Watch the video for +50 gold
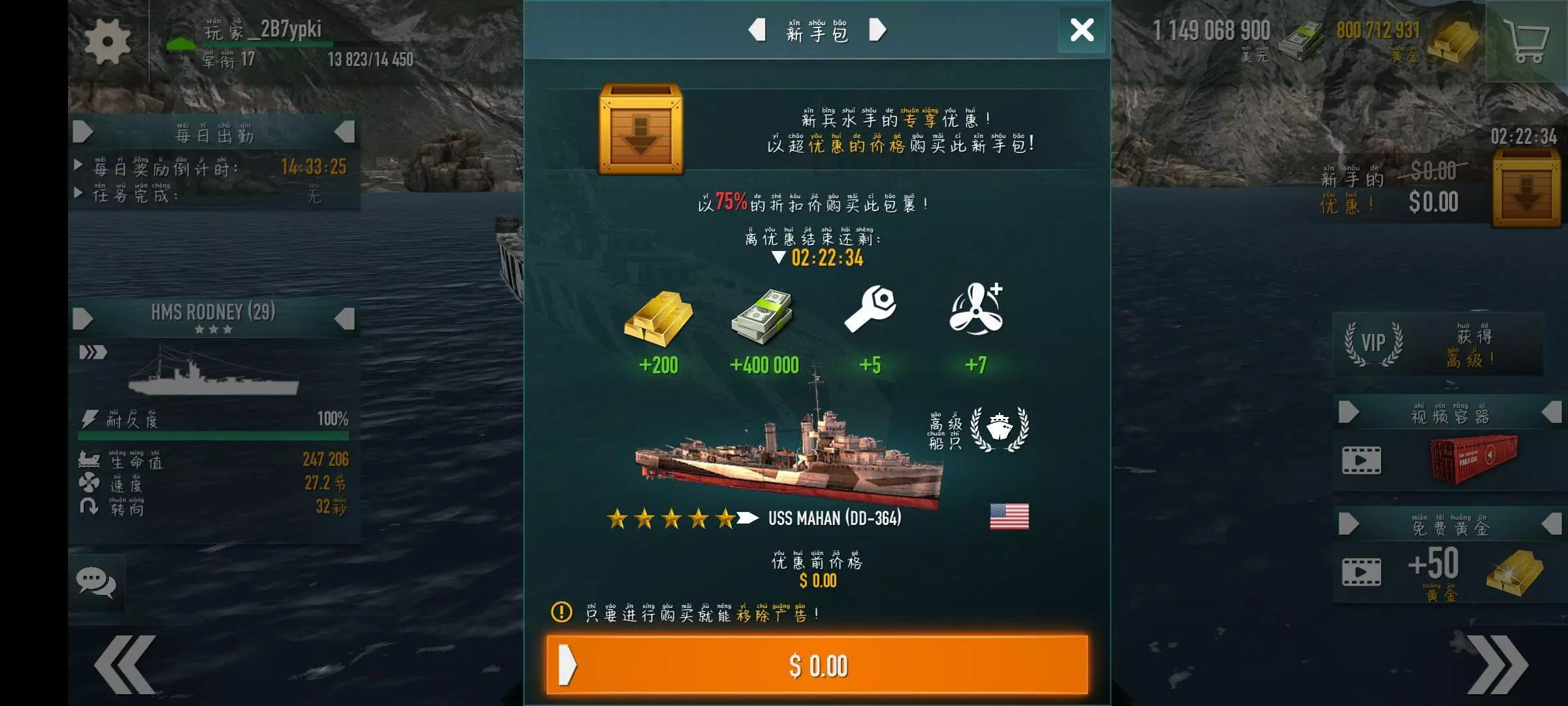Screen dimensions: 1568x706 (1362, 572)
